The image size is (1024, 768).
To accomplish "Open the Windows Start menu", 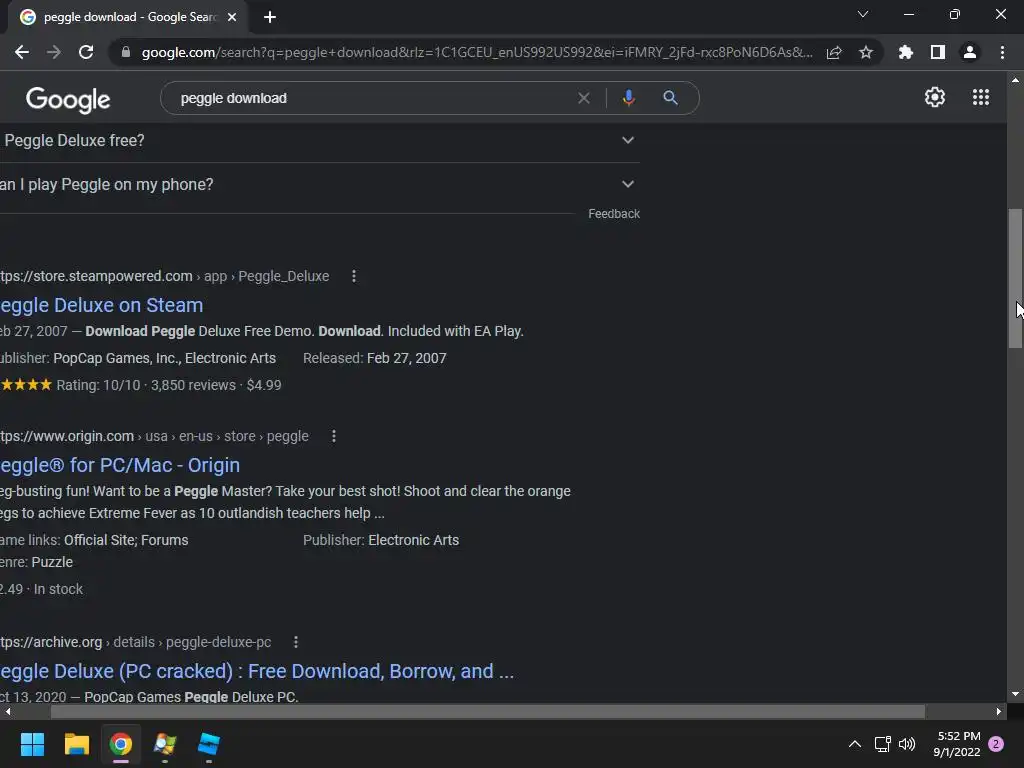I will click(32, 744).
